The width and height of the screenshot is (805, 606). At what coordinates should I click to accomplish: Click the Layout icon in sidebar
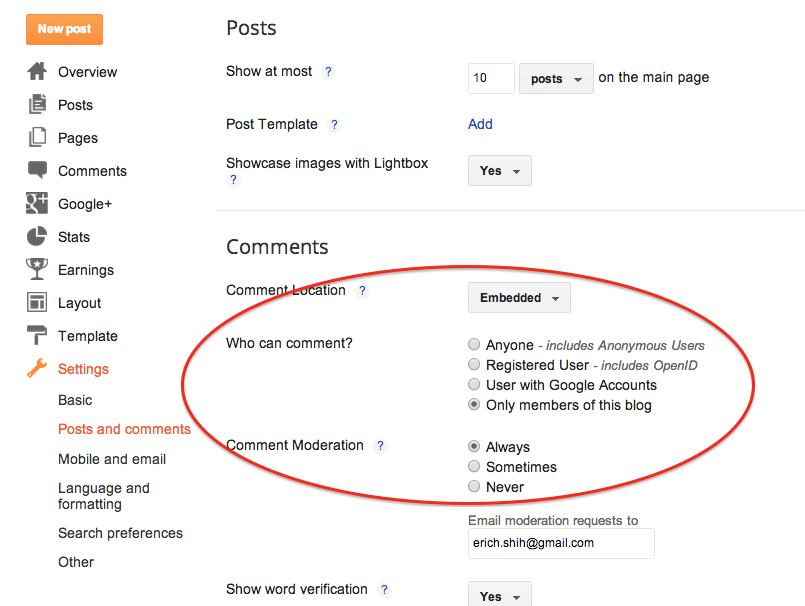[37, 303]
